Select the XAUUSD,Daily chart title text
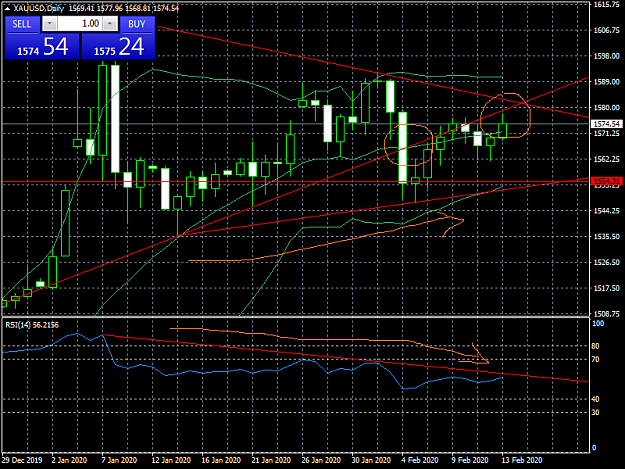The image size is (625, 469). (39, 8)
